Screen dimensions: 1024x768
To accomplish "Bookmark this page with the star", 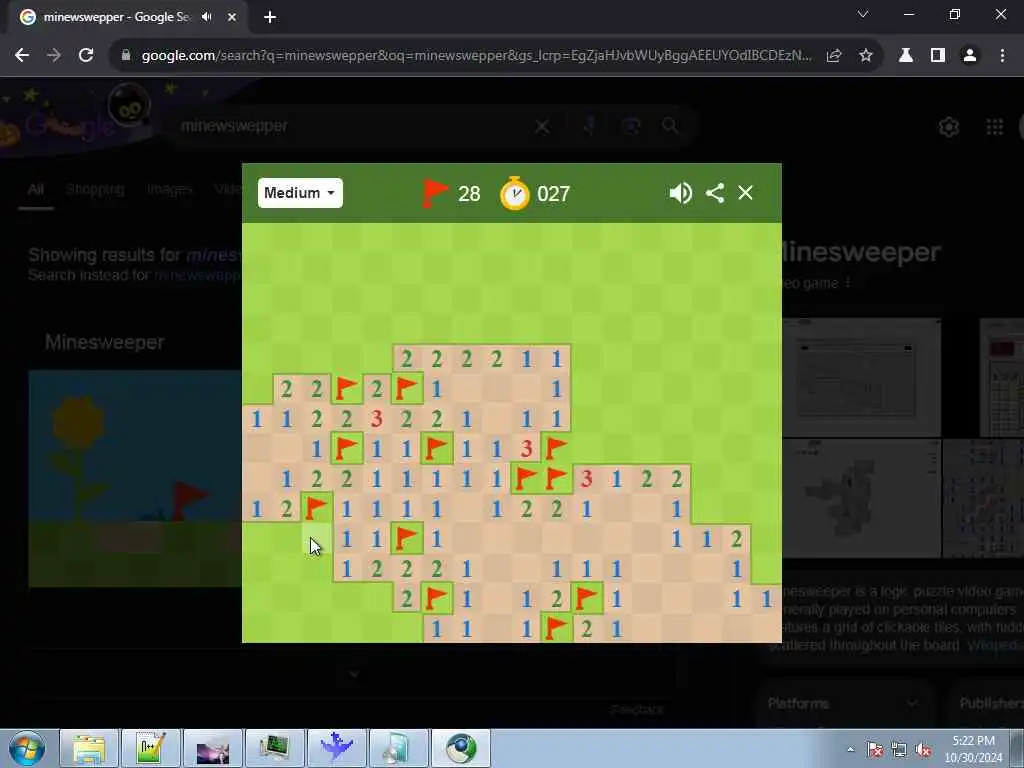I will [865, 56].
